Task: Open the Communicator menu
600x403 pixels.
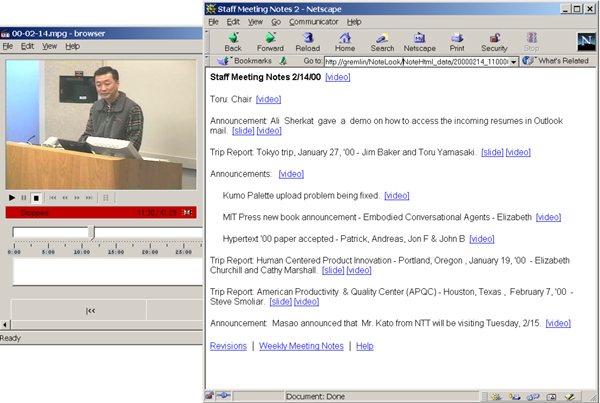Action: click(x=314, y=21)
